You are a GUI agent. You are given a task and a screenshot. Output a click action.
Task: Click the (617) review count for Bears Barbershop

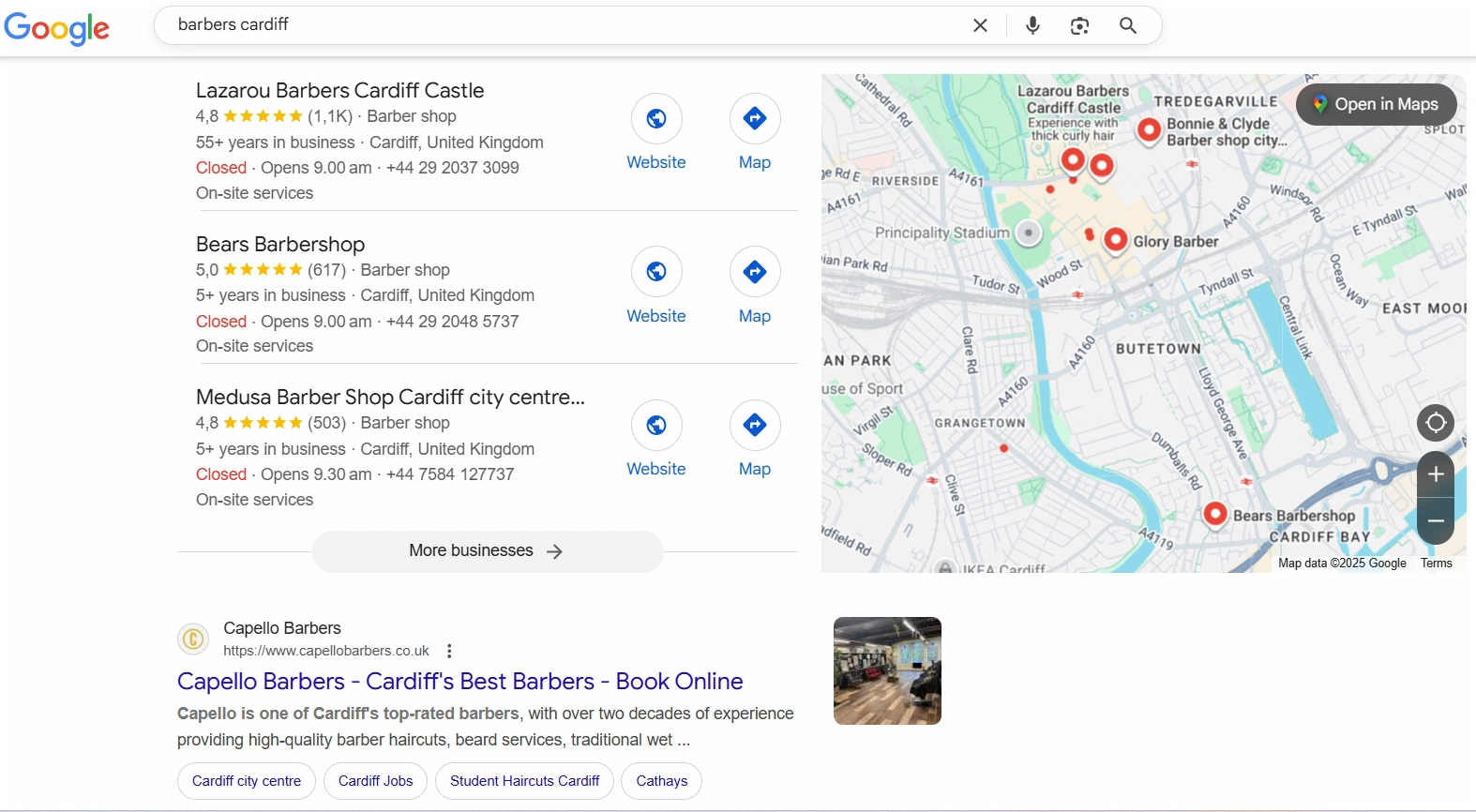point(327,270)
